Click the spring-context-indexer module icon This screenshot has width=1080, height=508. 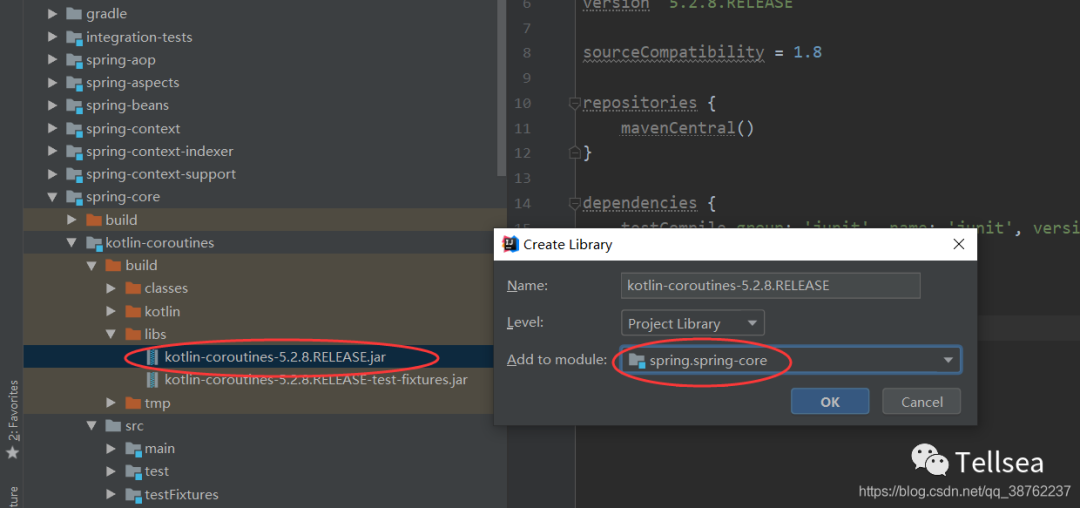point(74,151)
